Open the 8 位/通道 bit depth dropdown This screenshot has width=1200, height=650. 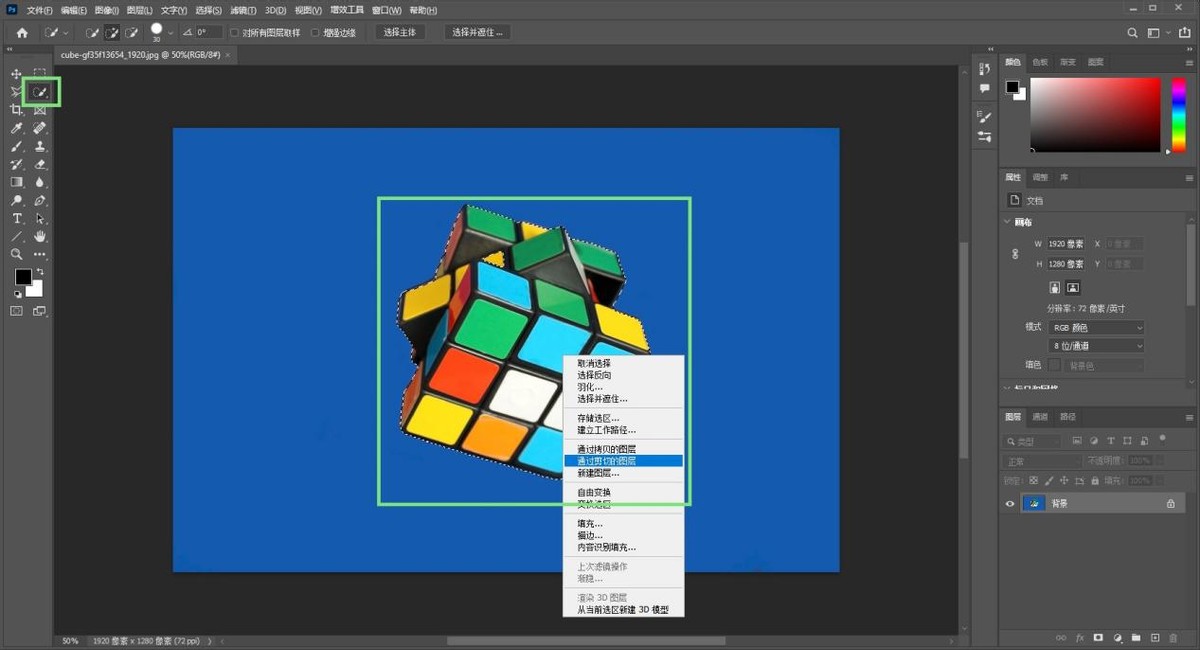point(1097,346)
